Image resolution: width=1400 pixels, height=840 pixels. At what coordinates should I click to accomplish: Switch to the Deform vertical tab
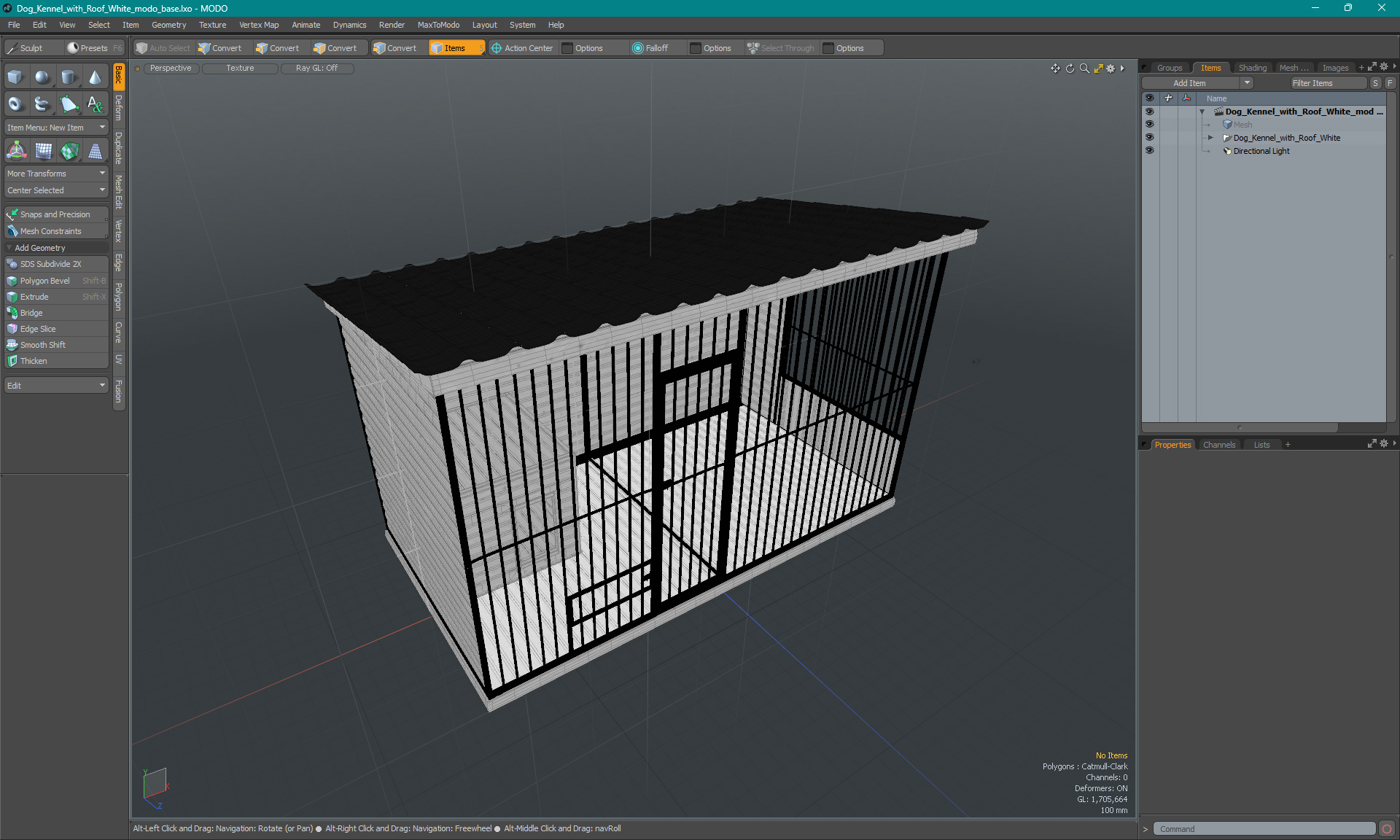pos(119,108)
